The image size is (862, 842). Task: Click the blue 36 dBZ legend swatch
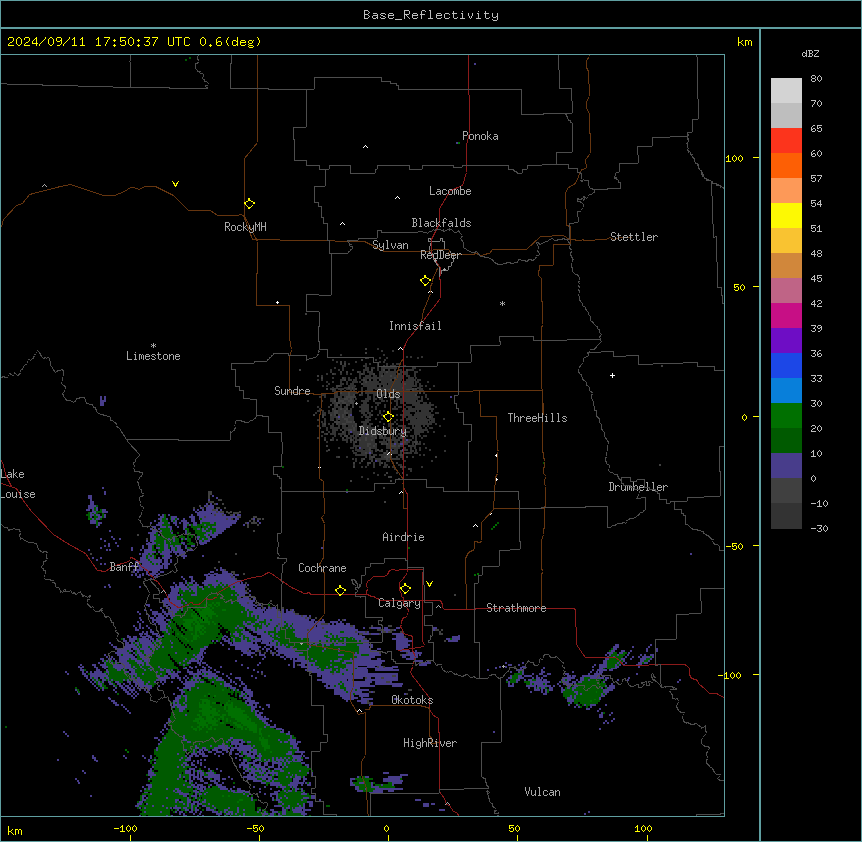(x=786, y=365)
